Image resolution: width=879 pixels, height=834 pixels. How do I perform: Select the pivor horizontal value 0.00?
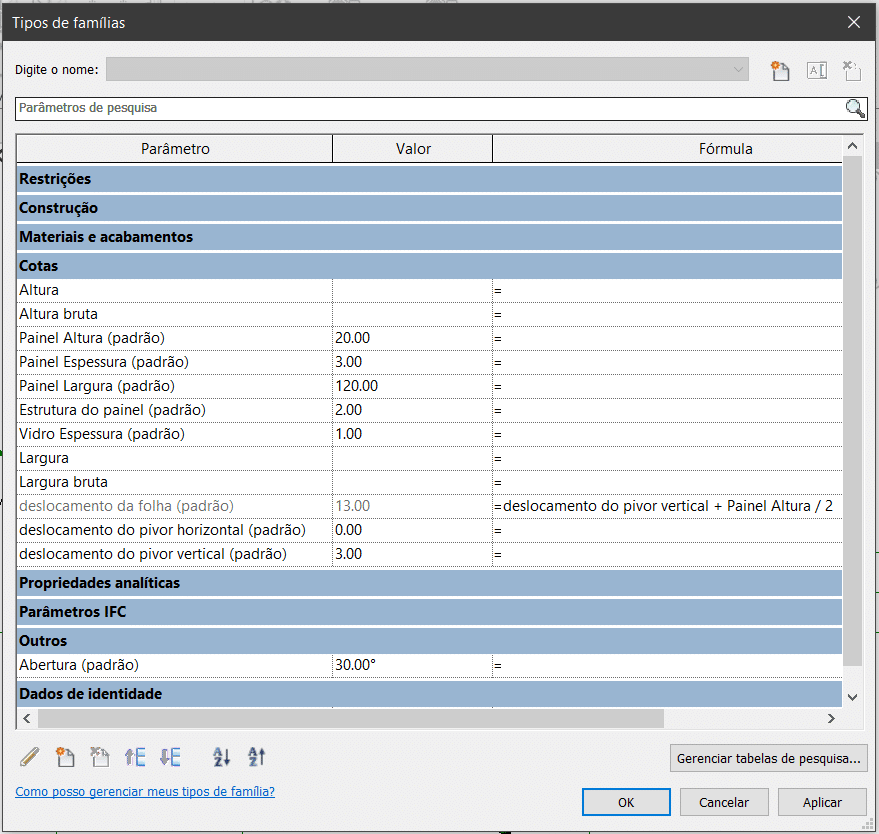tap(413, 530)
